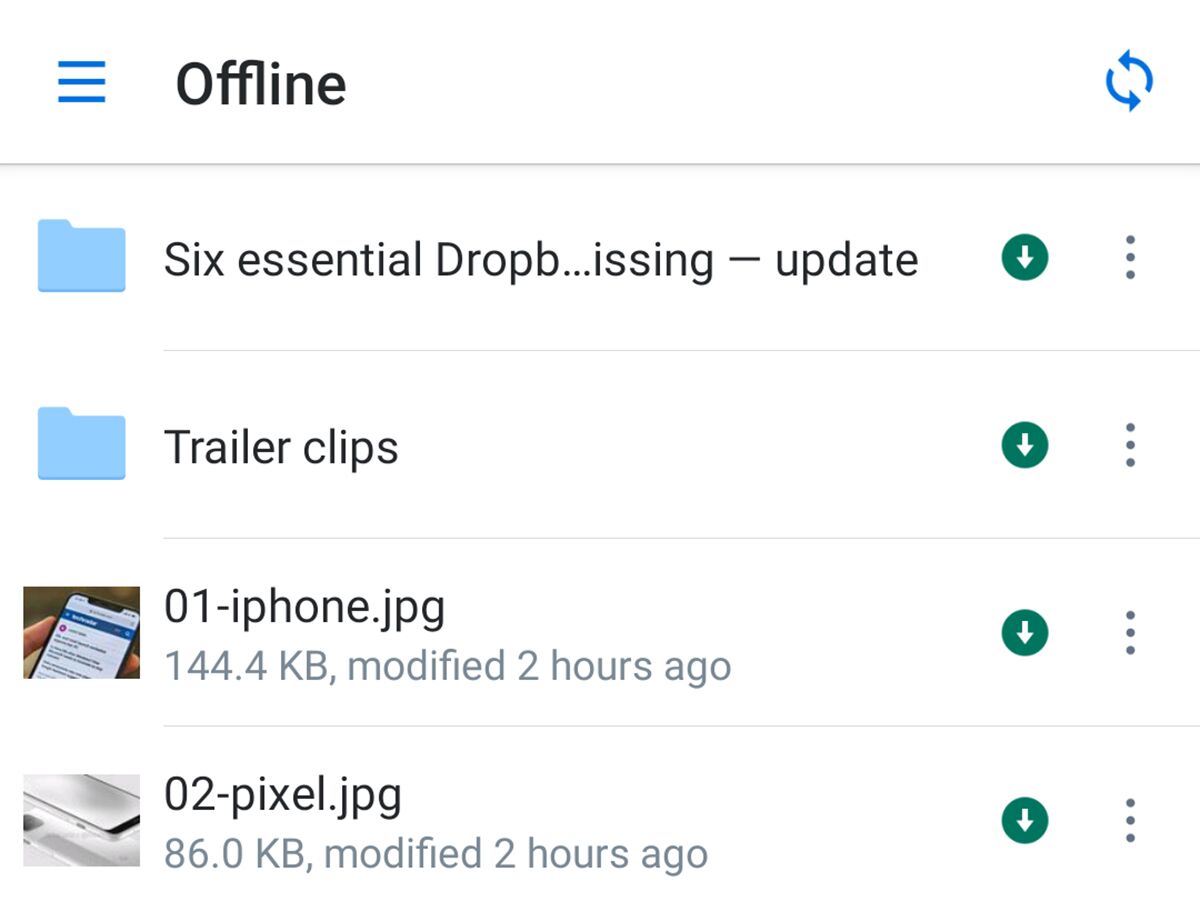Tap the offline download icon for 01-iphone.jpg

pos(1024,632)
